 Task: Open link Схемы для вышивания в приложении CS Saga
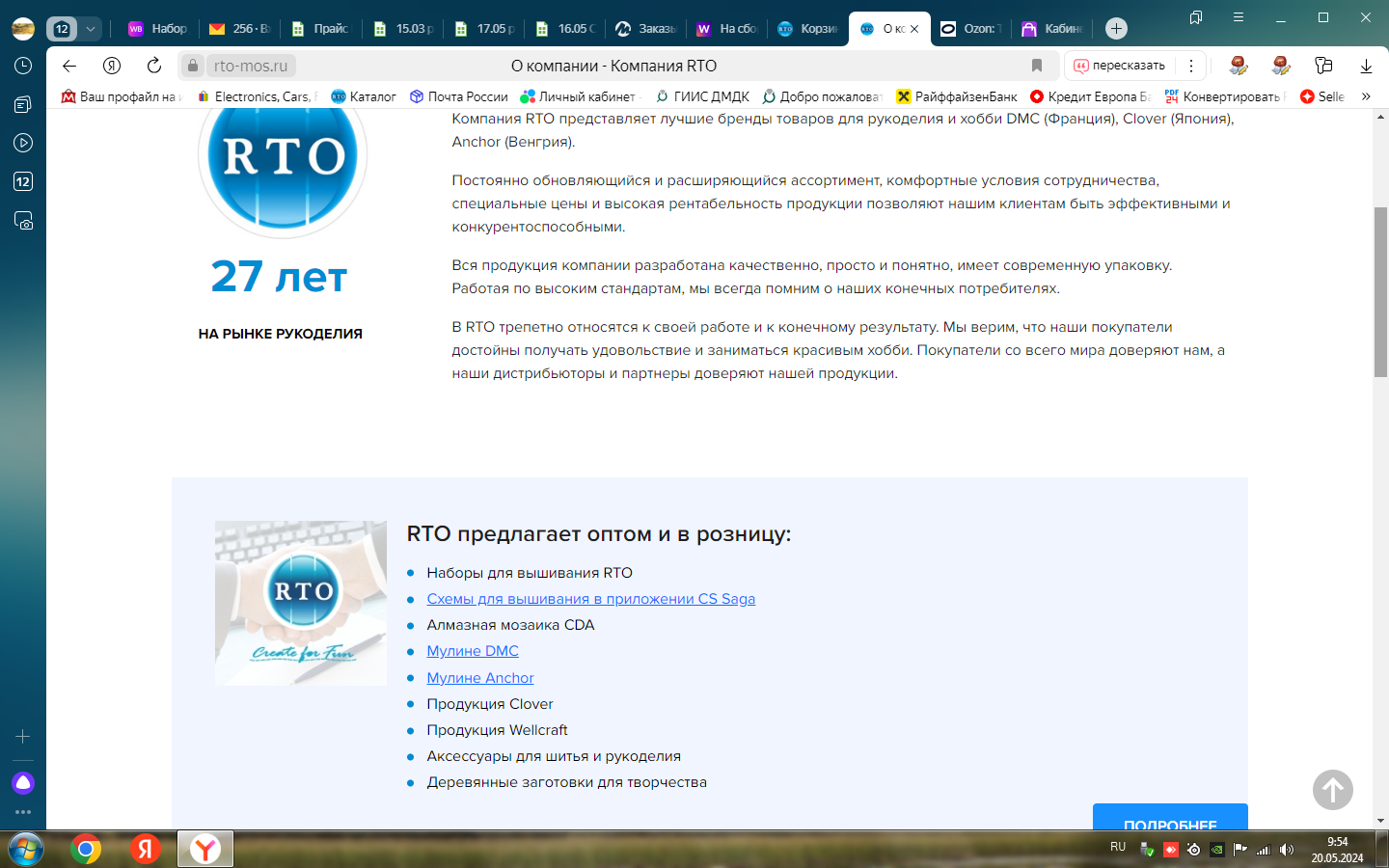(x=590, y=599)
